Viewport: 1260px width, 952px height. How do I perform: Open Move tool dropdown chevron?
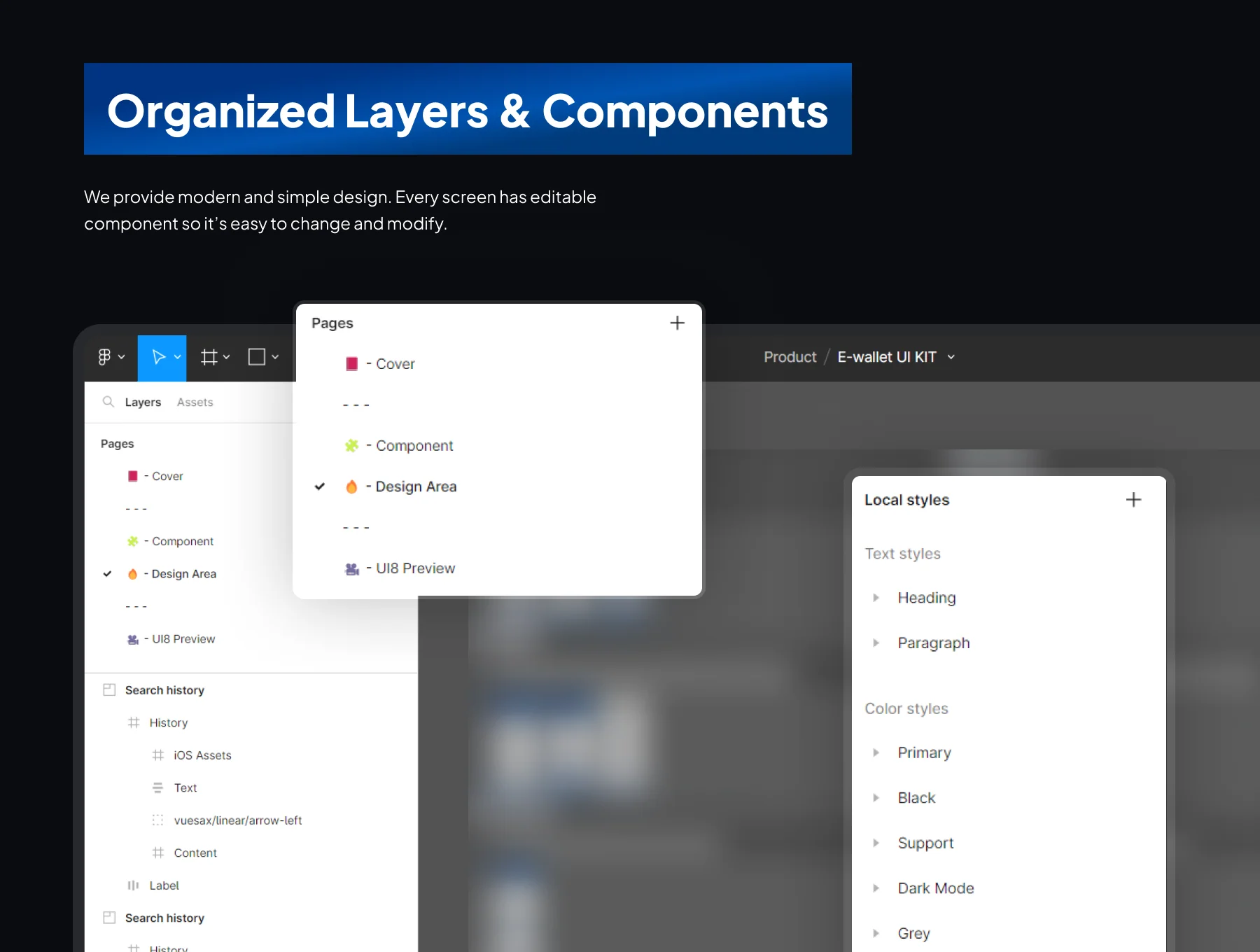[x=178, y=357]
